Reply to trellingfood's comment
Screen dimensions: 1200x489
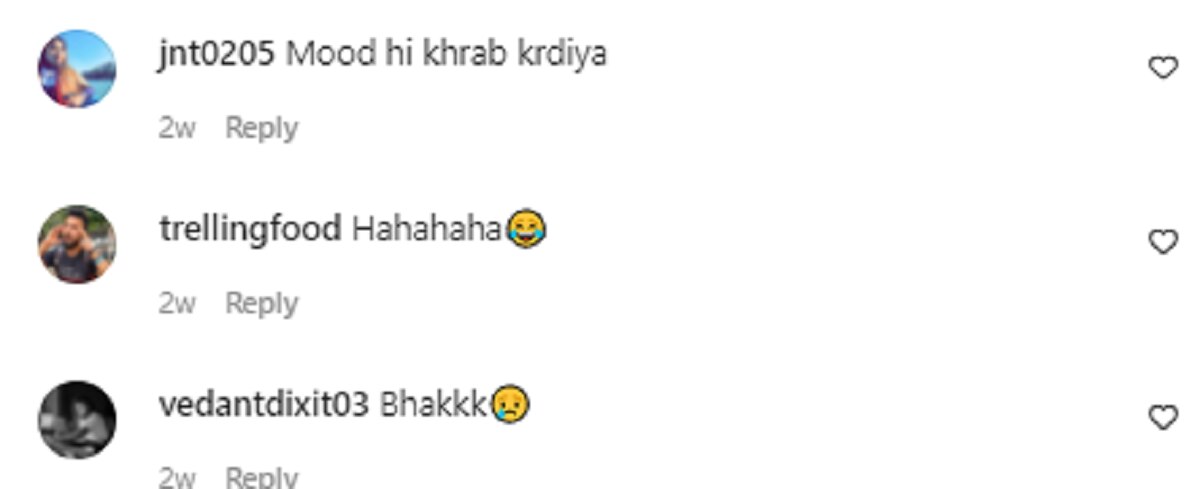pos(262,303)
